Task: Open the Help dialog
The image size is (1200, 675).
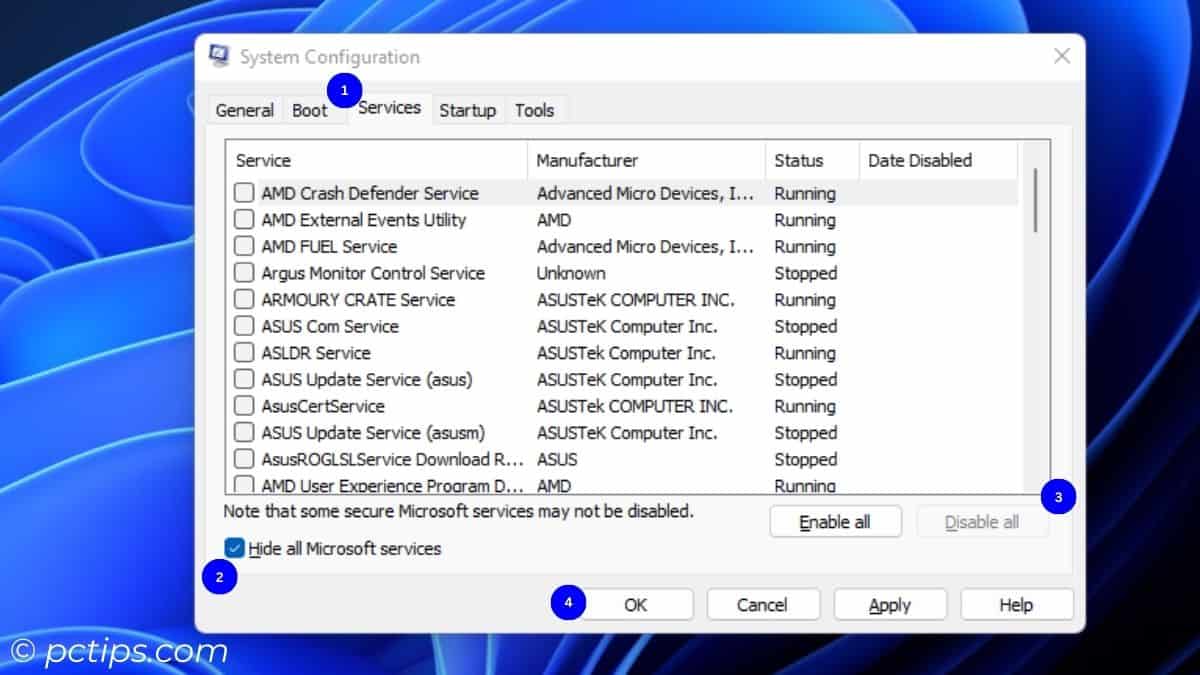Action: [1016, 604]
